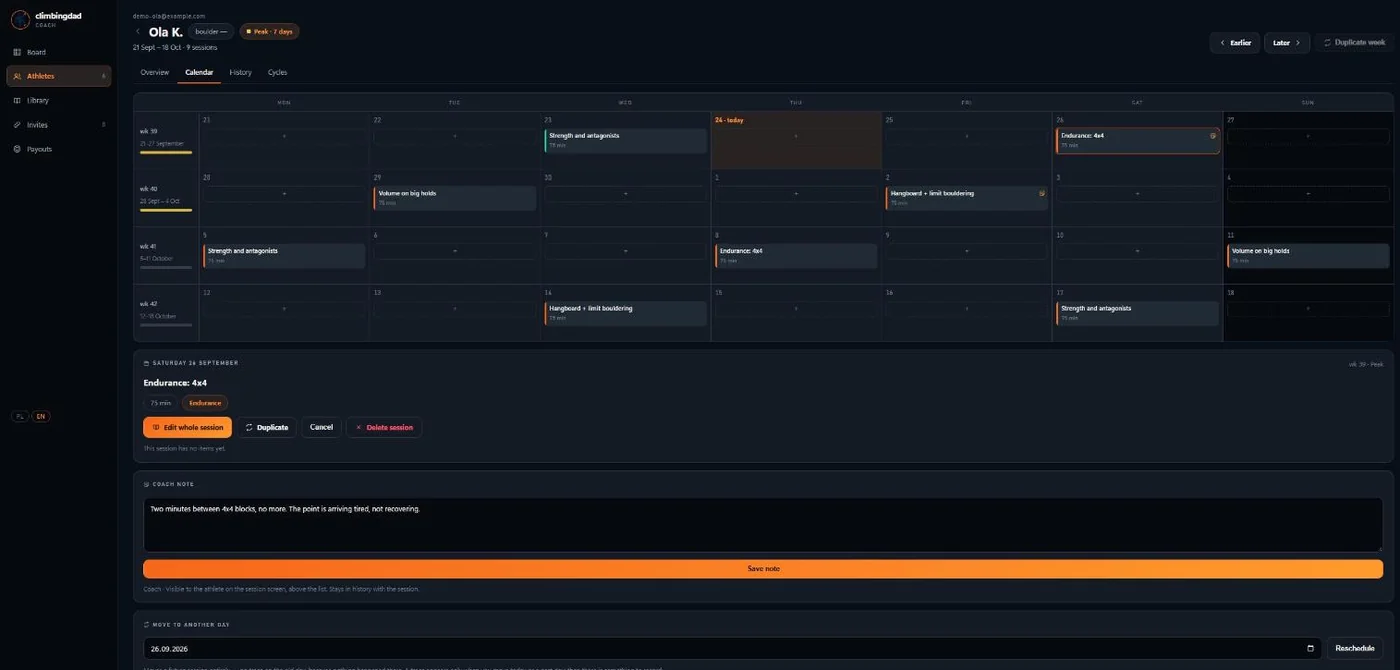Select the Calendar tab
Screen dimensions: 1400x670
tap(199, 72)
